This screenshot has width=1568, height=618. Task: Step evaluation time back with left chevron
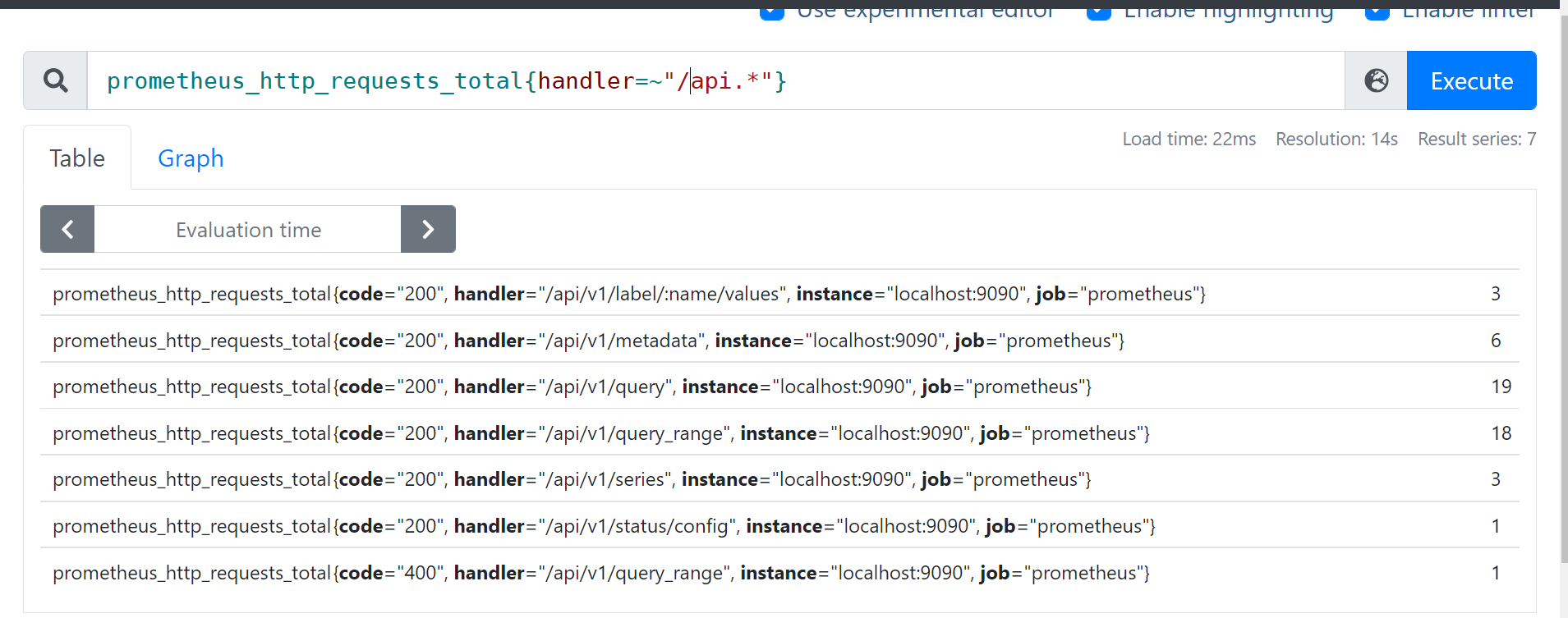tap(67, 230)
